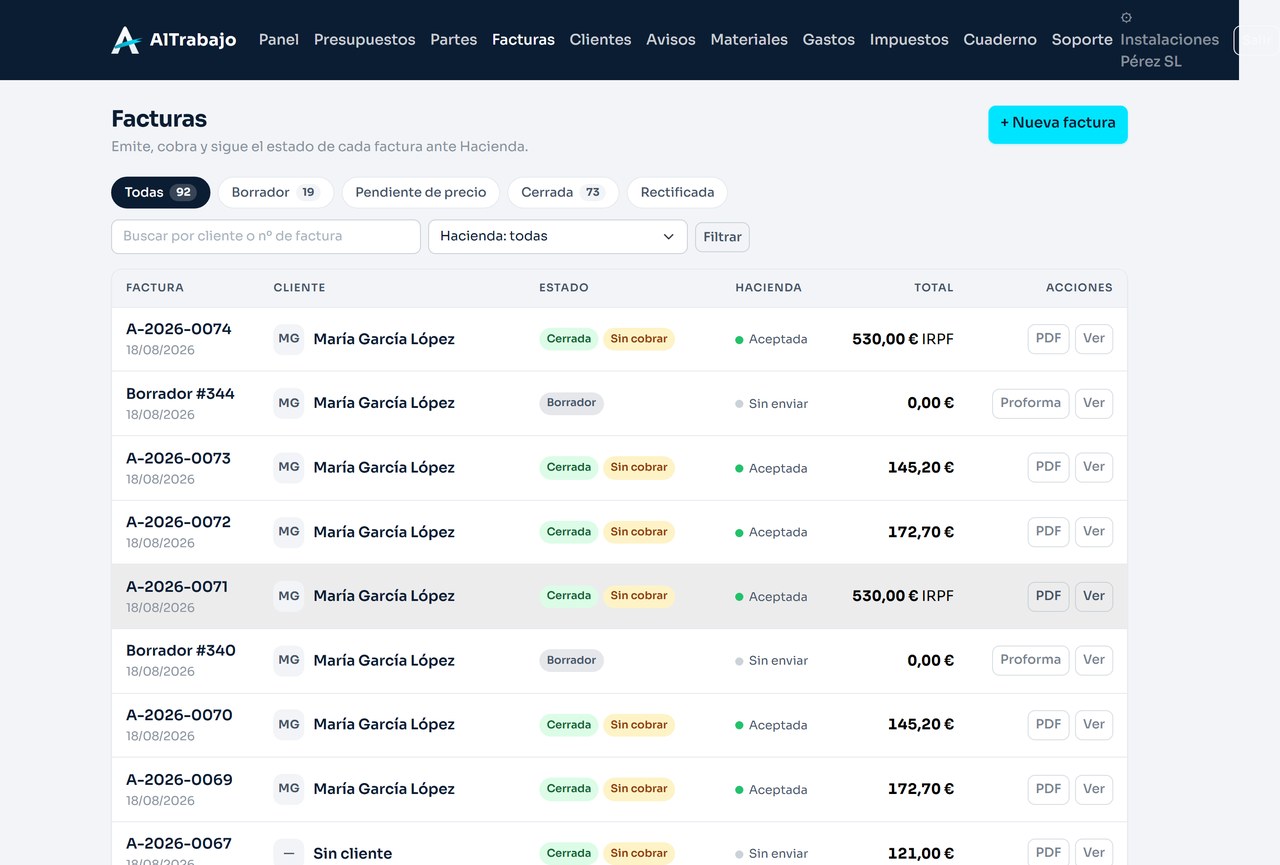Open the Partes section
This screenshot has width=1280, height=865.
pyautogui.click(x=454, y=40)
